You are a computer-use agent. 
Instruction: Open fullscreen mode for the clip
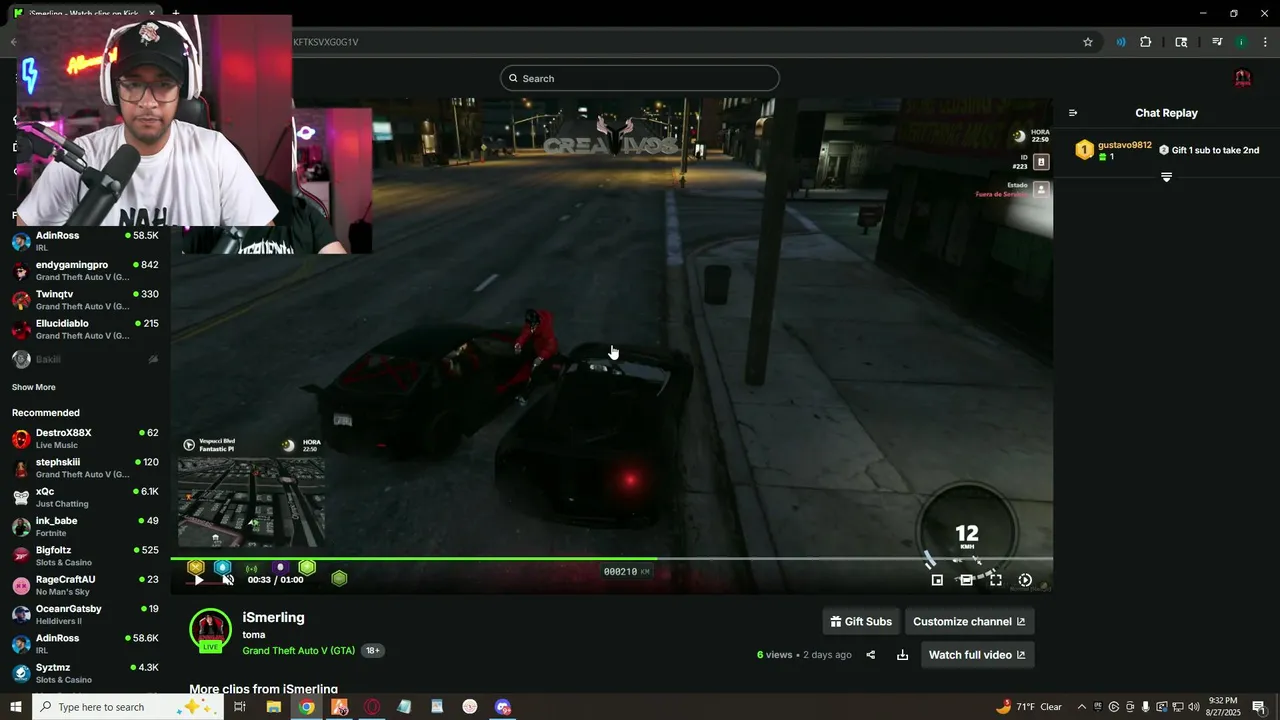pyautogui.click(x=996, y=580)
